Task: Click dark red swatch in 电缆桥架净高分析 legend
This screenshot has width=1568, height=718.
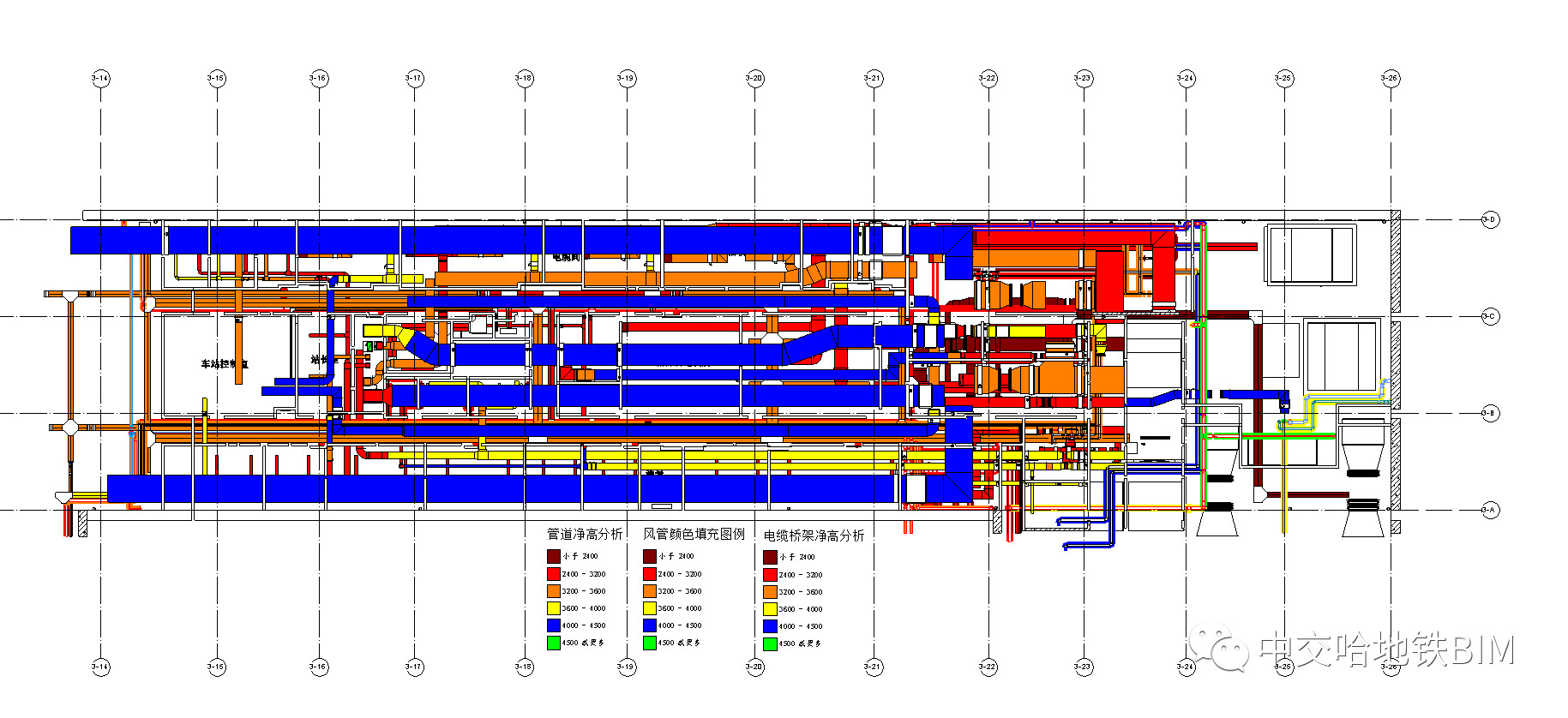Action: click(x=771, y=558)
